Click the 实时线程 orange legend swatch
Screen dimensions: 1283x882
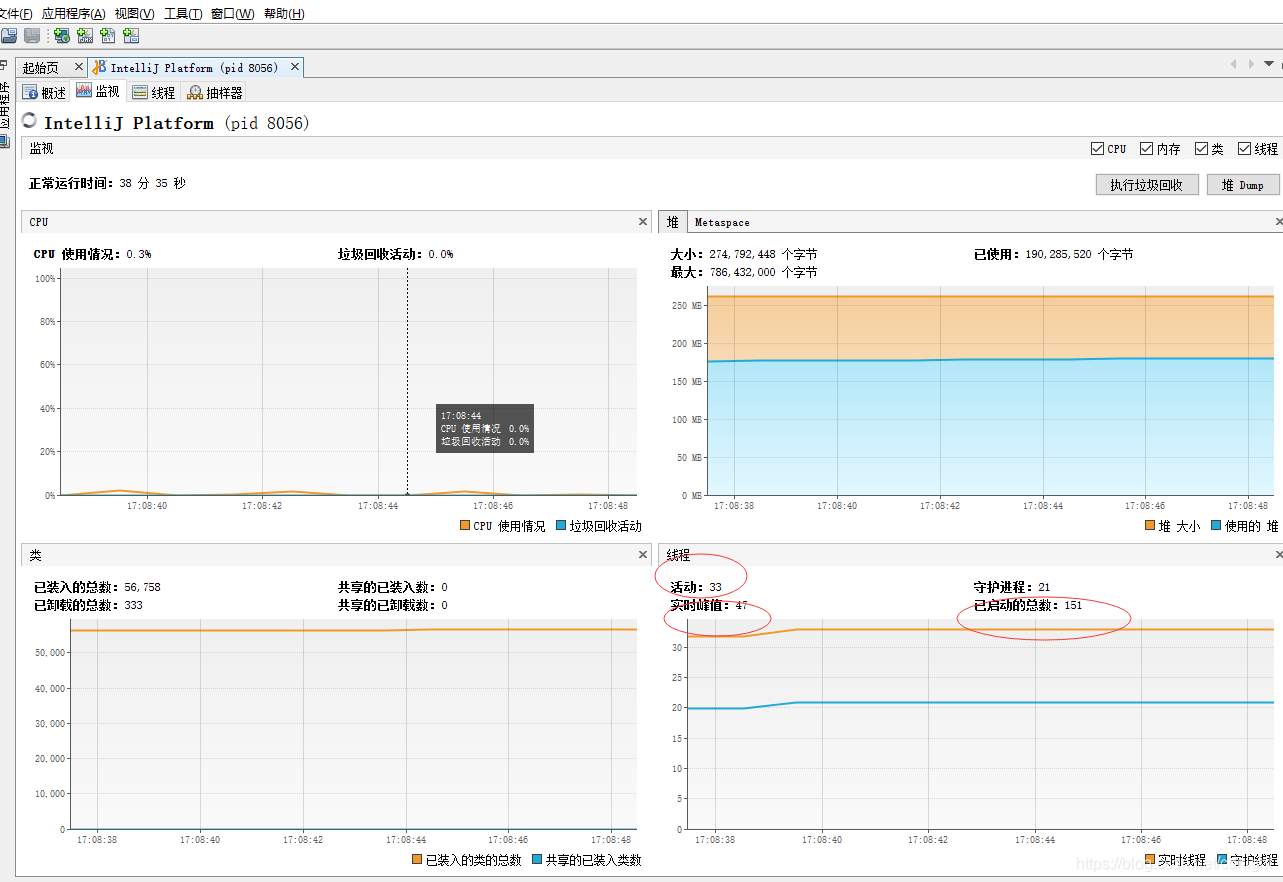coord(1150,859)
